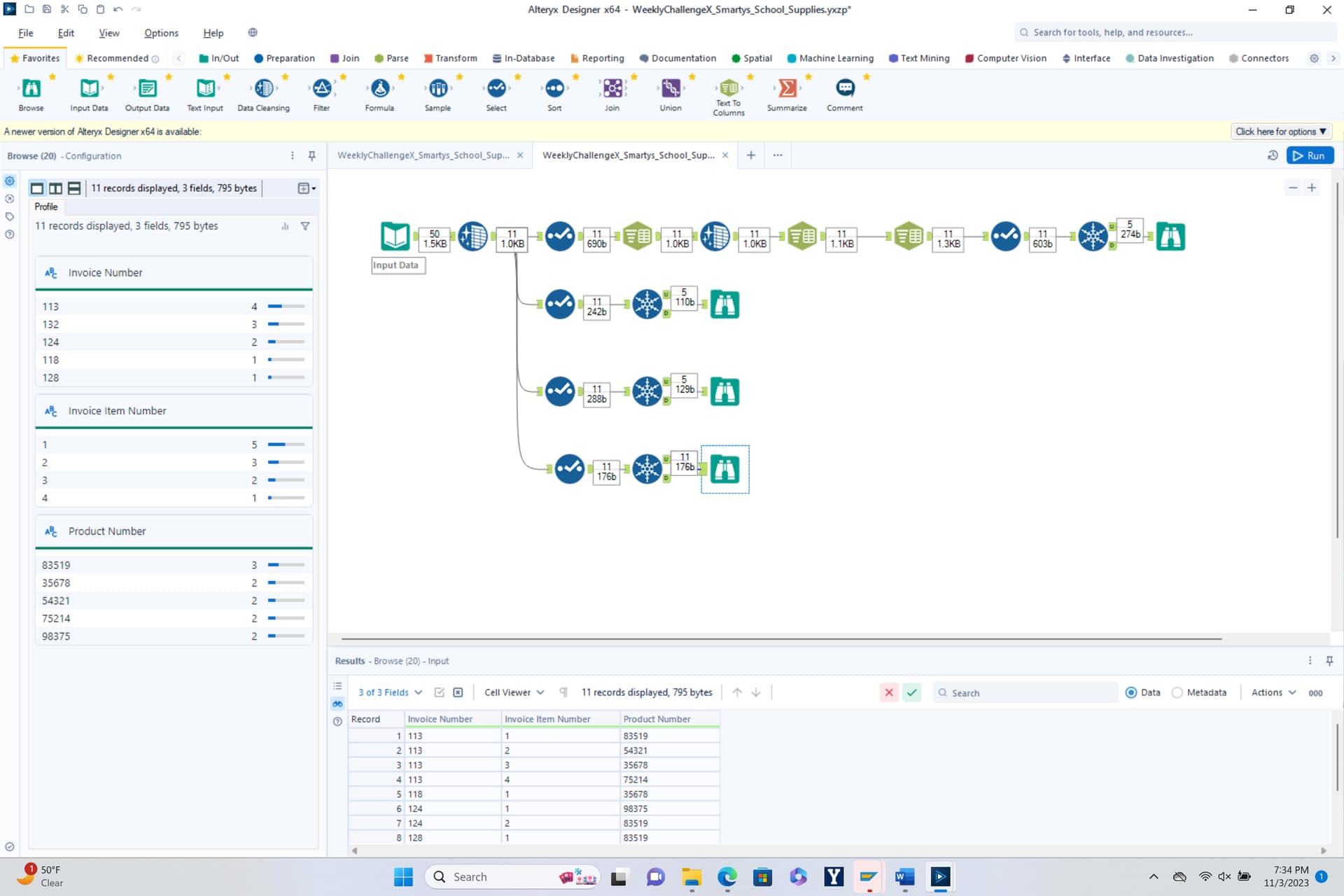Click the global search for tools field
This screenshot has width=1344, height=896.
click(1176, 32)
